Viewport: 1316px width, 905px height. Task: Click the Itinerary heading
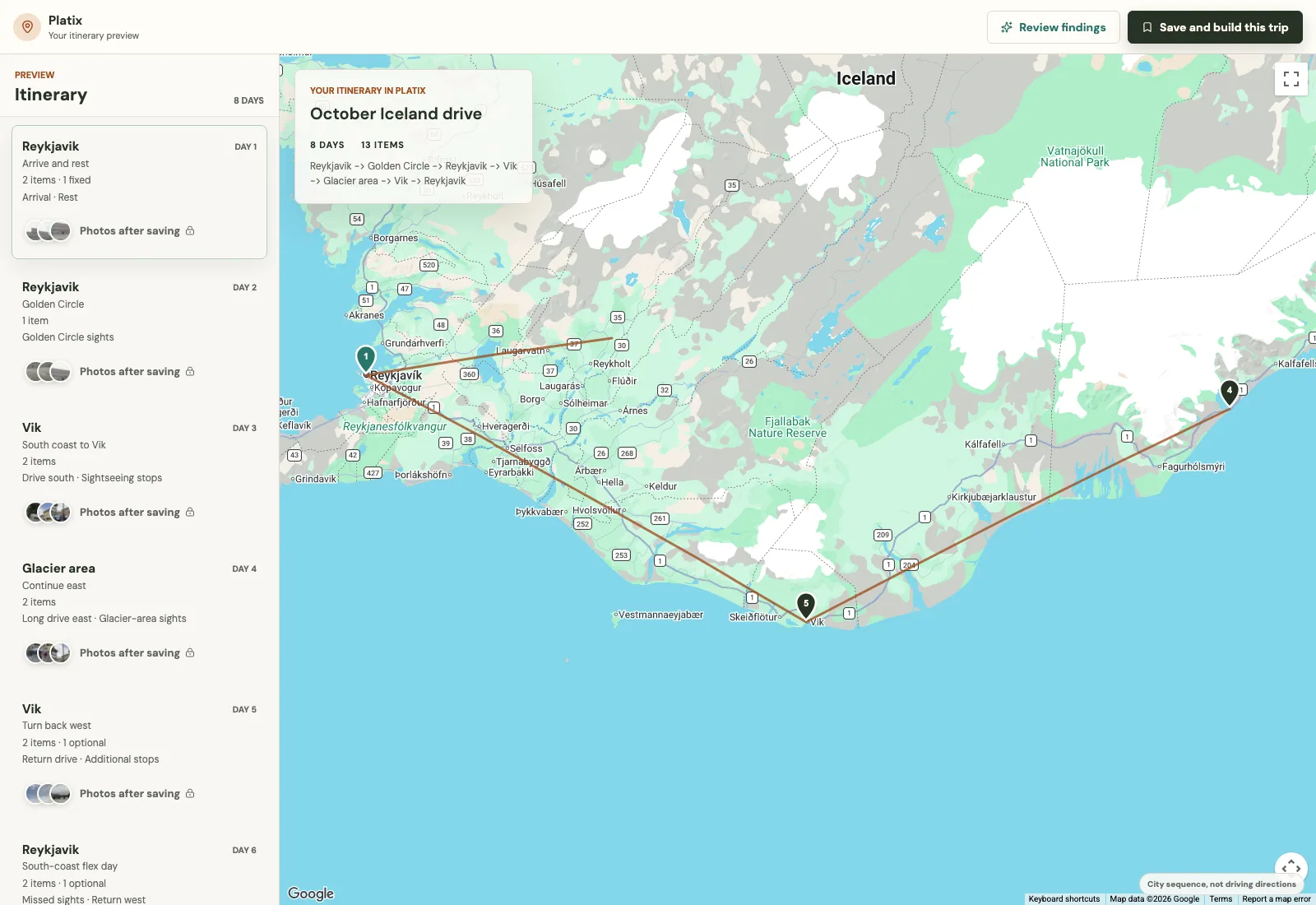51,95
